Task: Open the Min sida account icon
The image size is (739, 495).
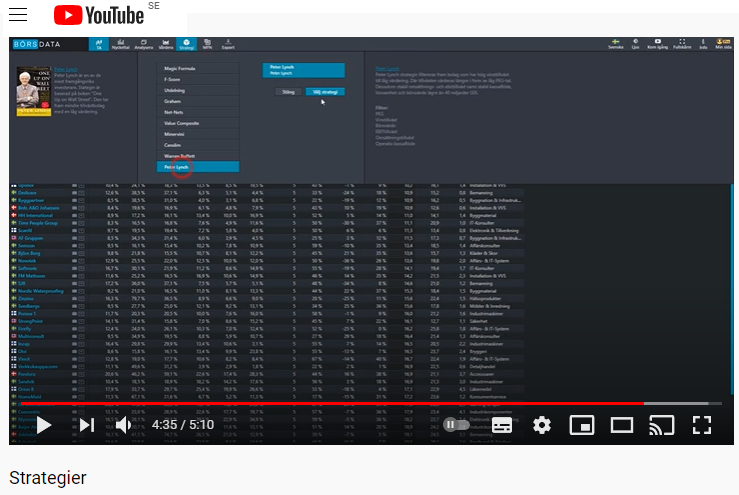Action: click(723, 44)
